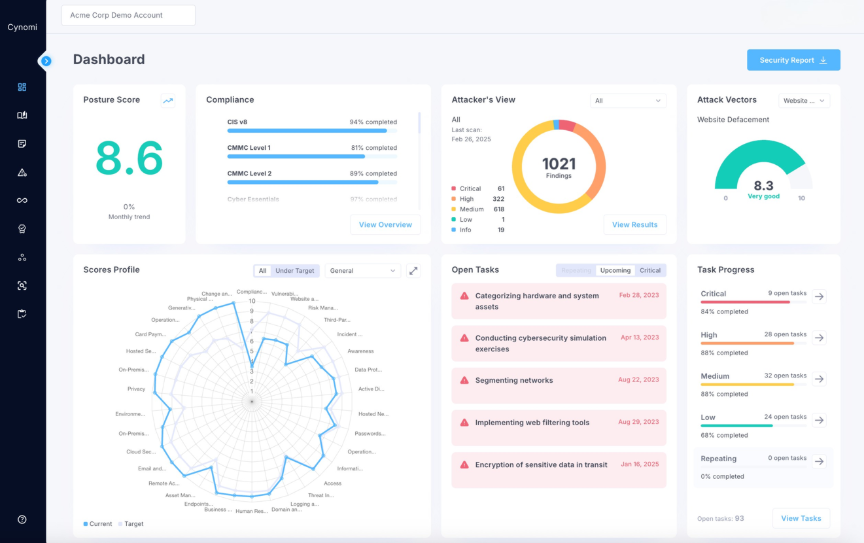Open the Website attack vector dropdown
Screen dimensions: 864x543
(x=804, y=100)
